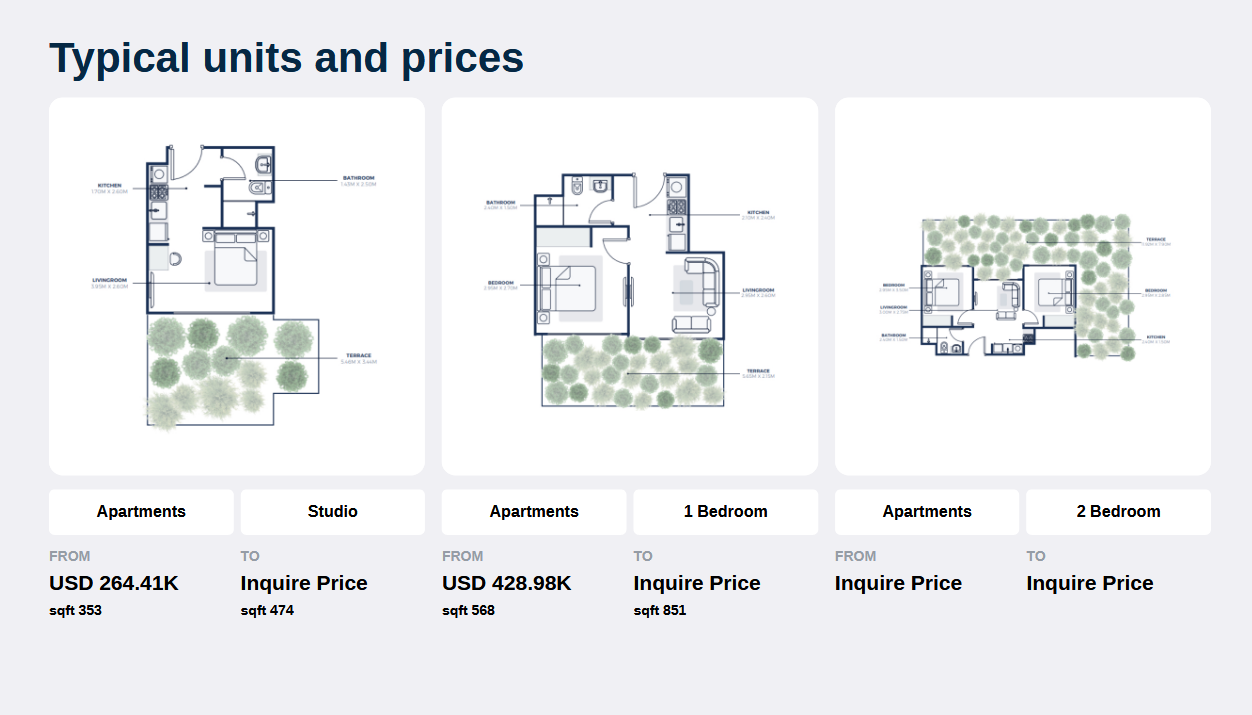Viewport: 1252px width, 715px height.
Task: Click the sqft 353 area label
Action: 76,610
